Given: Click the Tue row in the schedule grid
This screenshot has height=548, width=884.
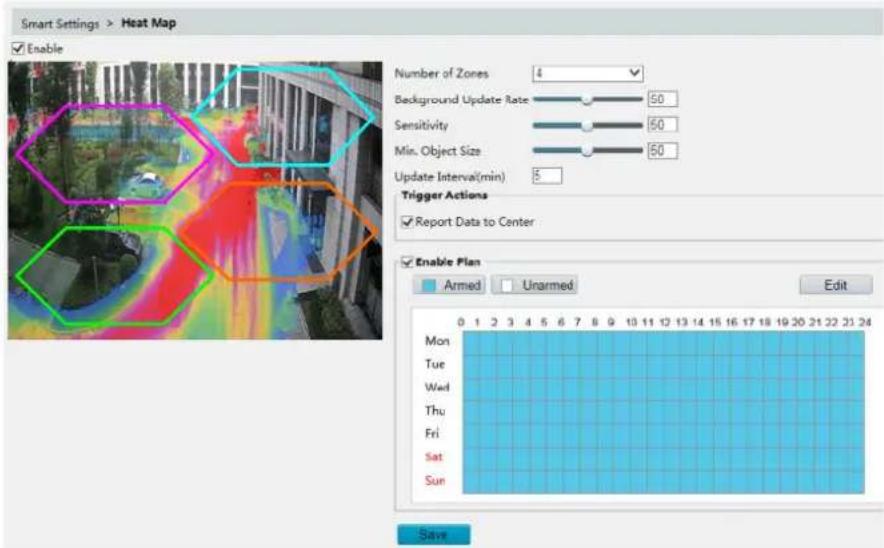Looking at the screenshot, I should click(664, 366).
